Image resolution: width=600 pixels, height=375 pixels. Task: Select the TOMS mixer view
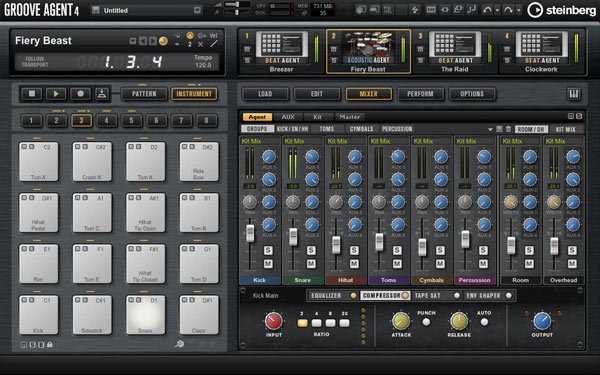[x=326, y=129]
